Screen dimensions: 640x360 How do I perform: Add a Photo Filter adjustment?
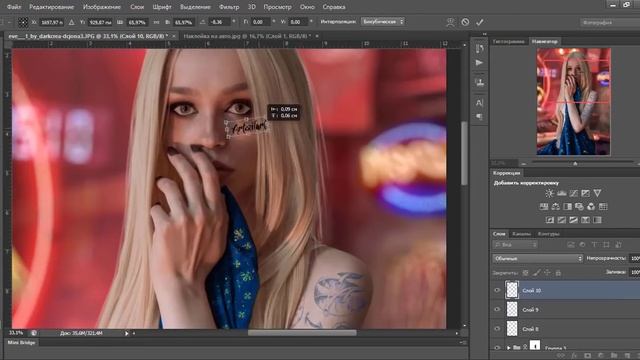pos(579,207)
